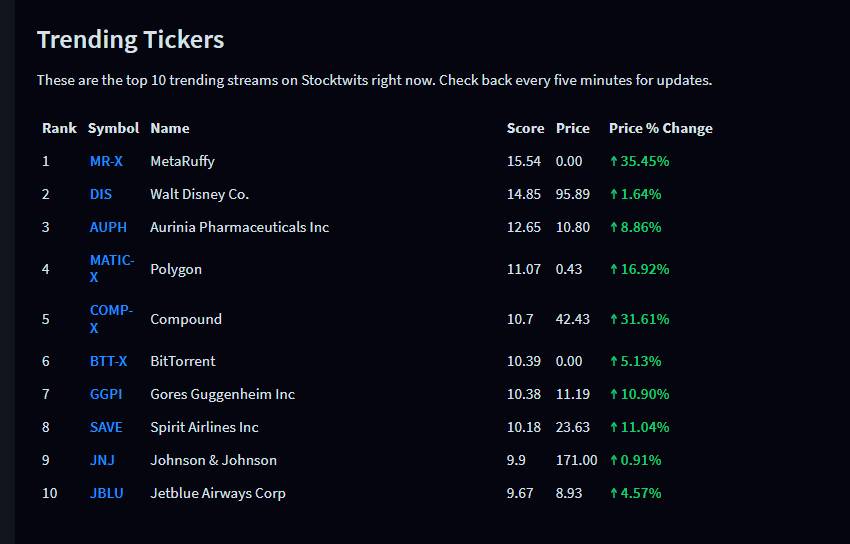Click the green up arrow beside 35.45%
The height and width of the screenshot is (544, 850).
(x=614, y=161)
